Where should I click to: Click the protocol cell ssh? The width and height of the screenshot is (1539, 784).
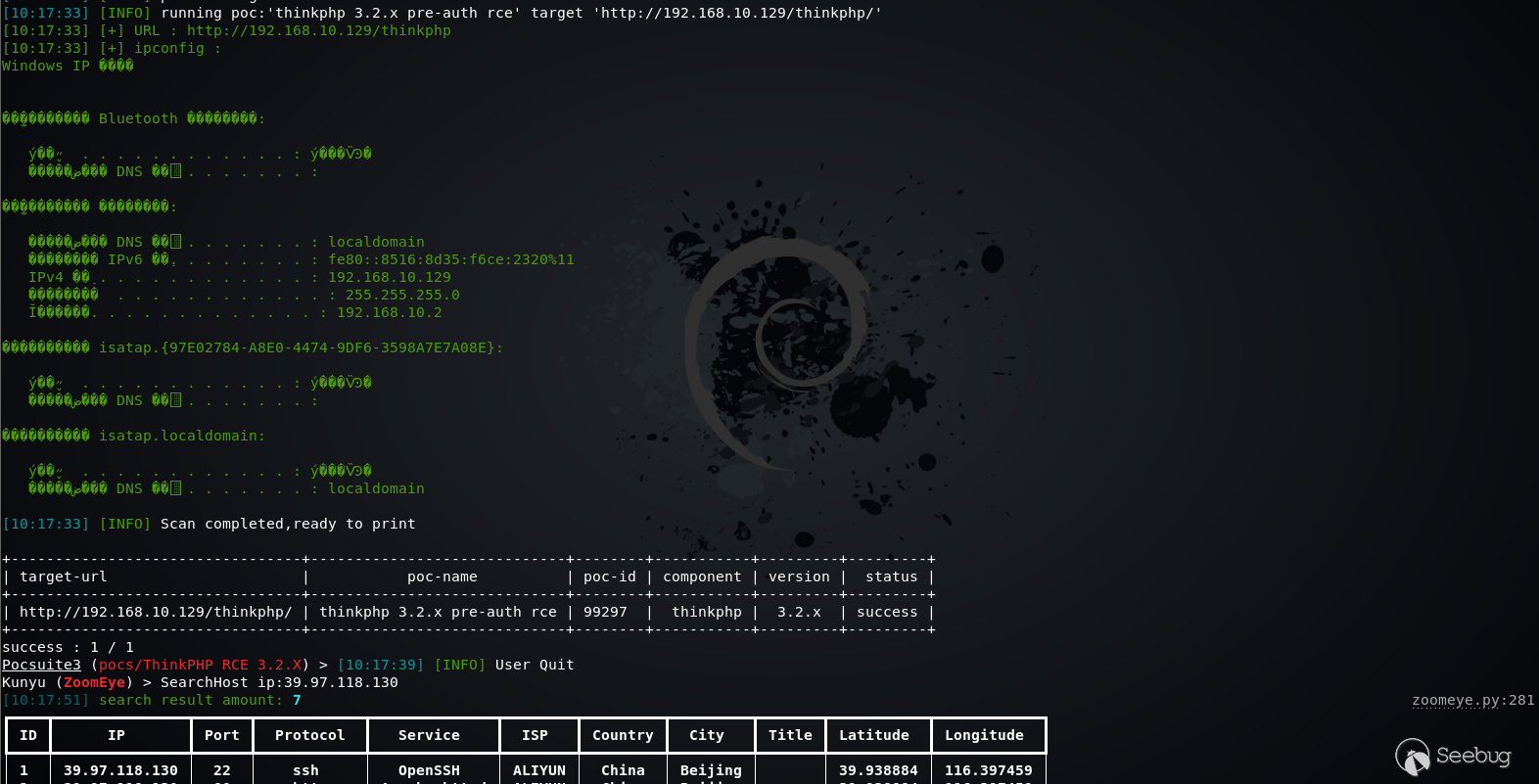point(305,770)
